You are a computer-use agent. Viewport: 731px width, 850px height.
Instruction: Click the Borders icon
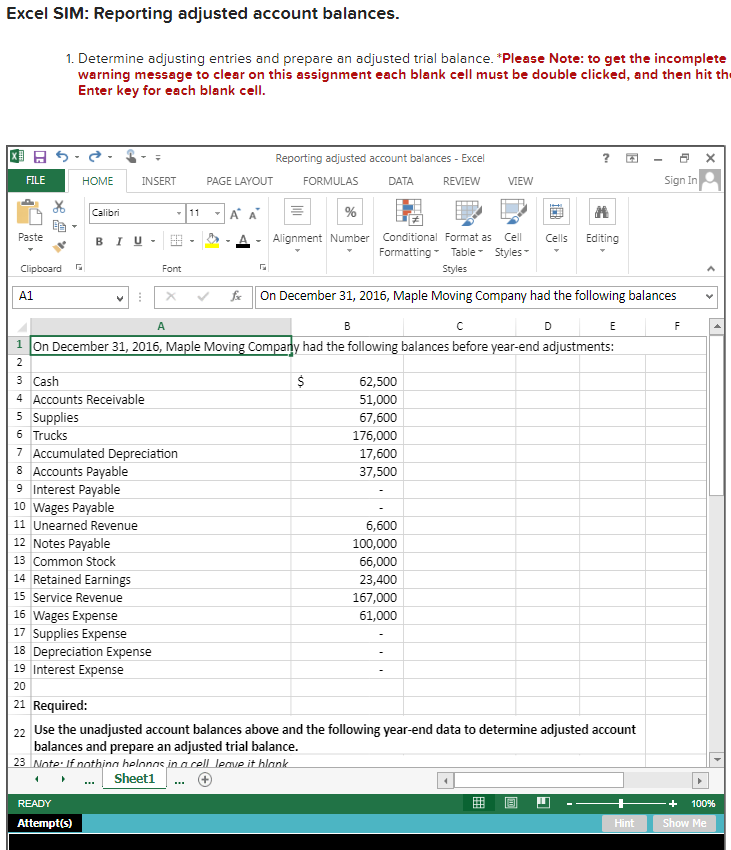coord(176,241)
